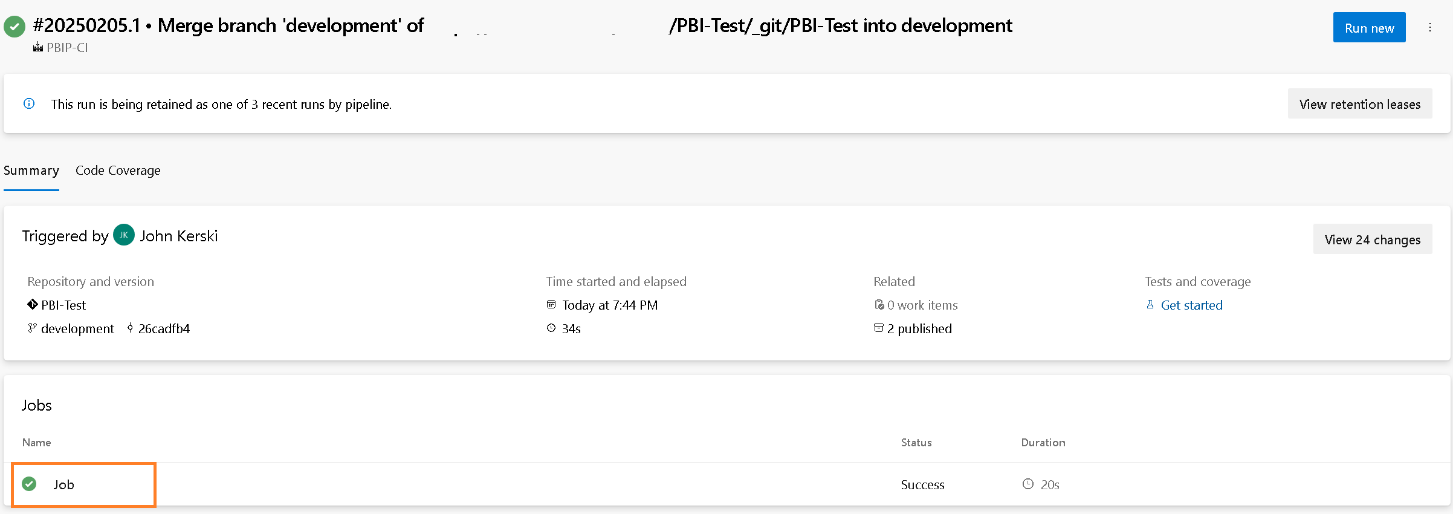Click the PBI-Test repository icon
1453x514 pixels.
pyautogui.click(x=33, y=305)
